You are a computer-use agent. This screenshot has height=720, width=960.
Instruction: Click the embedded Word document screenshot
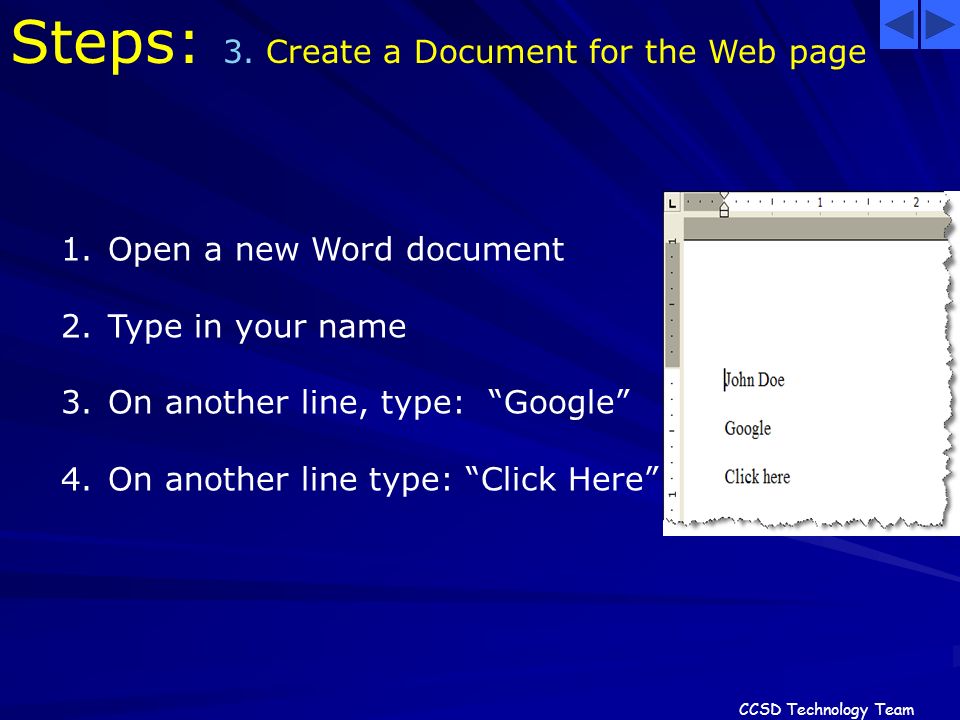(x=811, y=364)
